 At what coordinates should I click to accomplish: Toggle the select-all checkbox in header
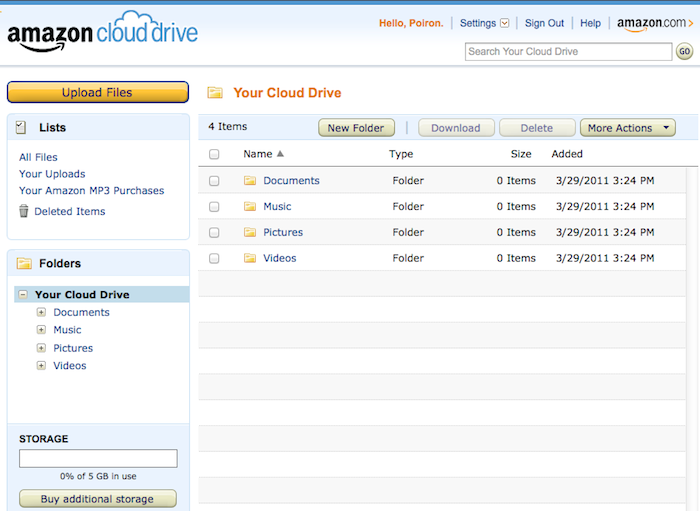[x=214, y=155]
